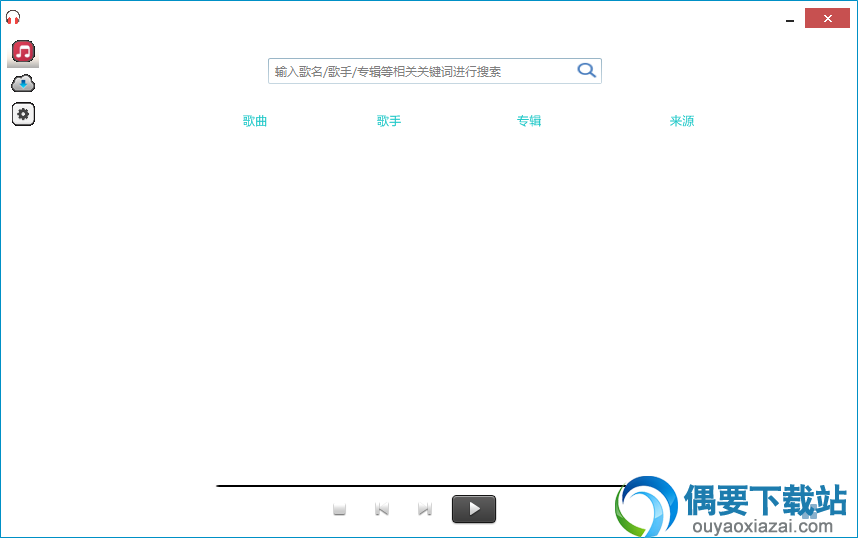Viewport: 858px width, 538px height.
Task: Click the red headphones app logo
Action: 13,18
